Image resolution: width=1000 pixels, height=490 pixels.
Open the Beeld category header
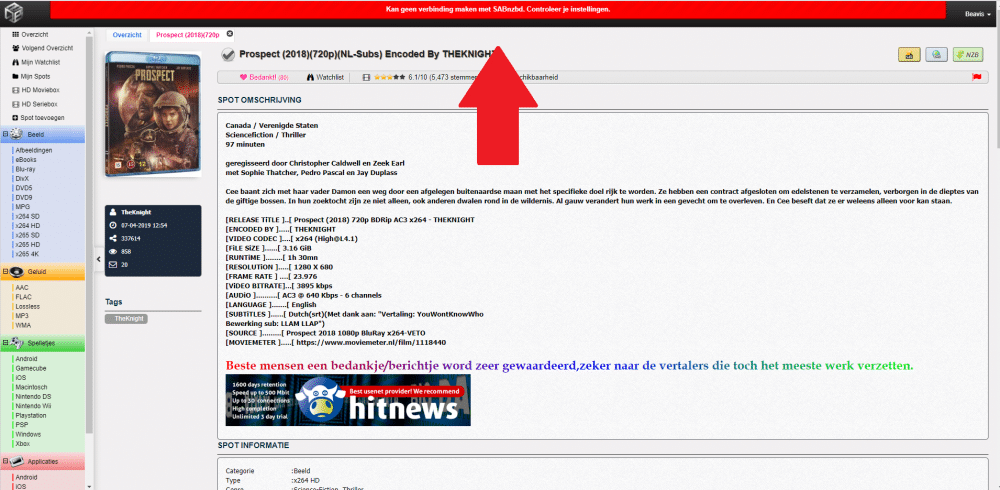tap(42, 135)
